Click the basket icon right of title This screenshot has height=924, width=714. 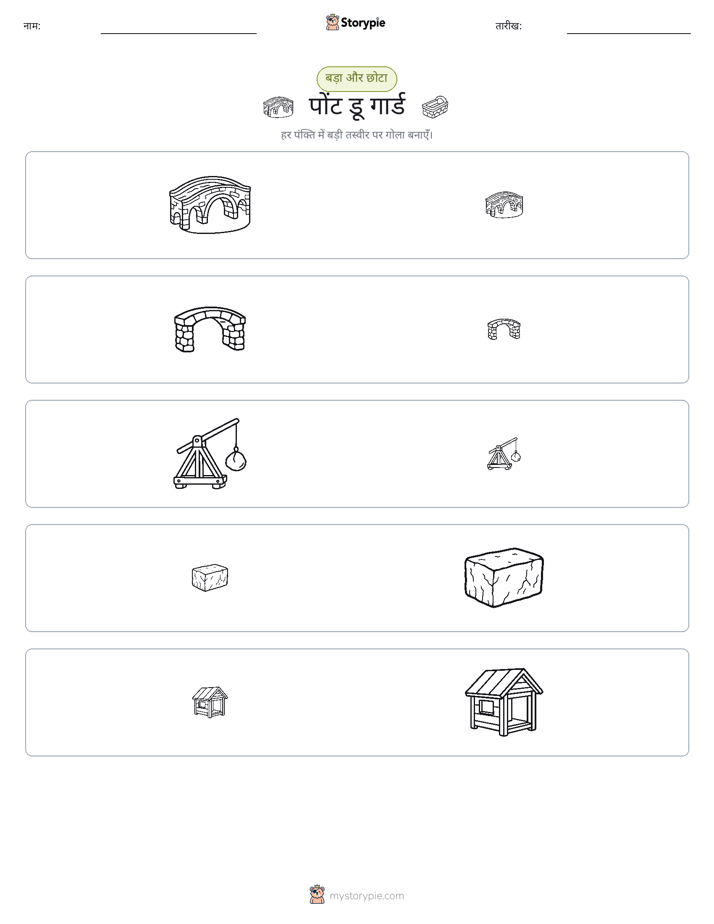pos(435,107)
